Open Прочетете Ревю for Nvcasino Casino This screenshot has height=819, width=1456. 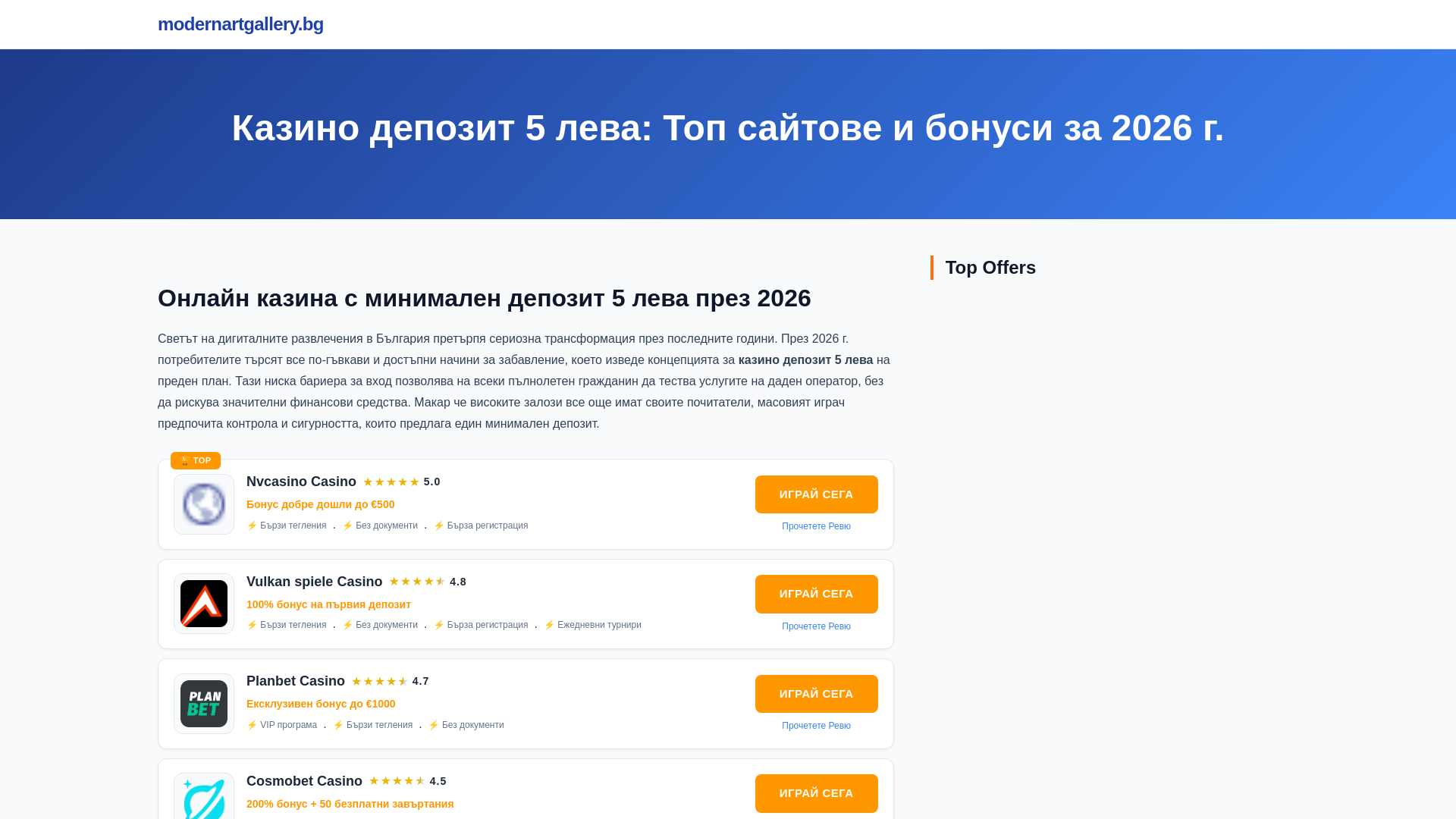tap(816, 526)
